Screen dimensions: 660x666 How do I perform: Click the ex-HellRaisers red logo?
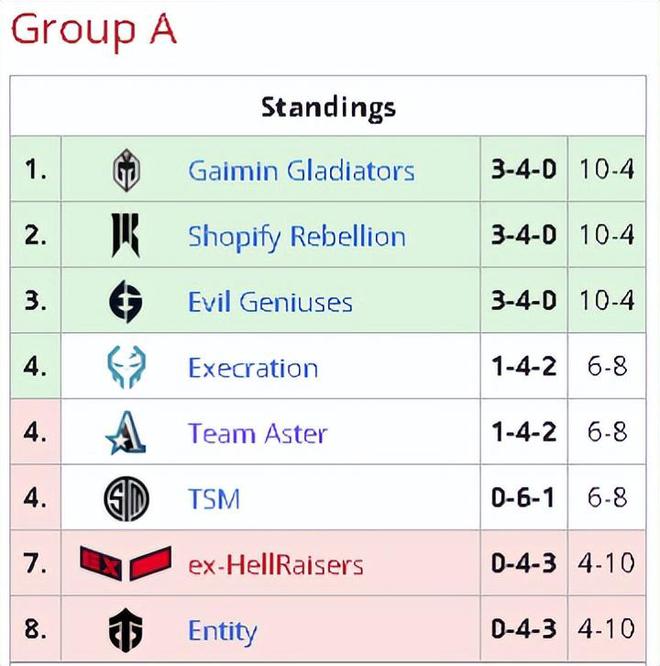tap(126, 564)
